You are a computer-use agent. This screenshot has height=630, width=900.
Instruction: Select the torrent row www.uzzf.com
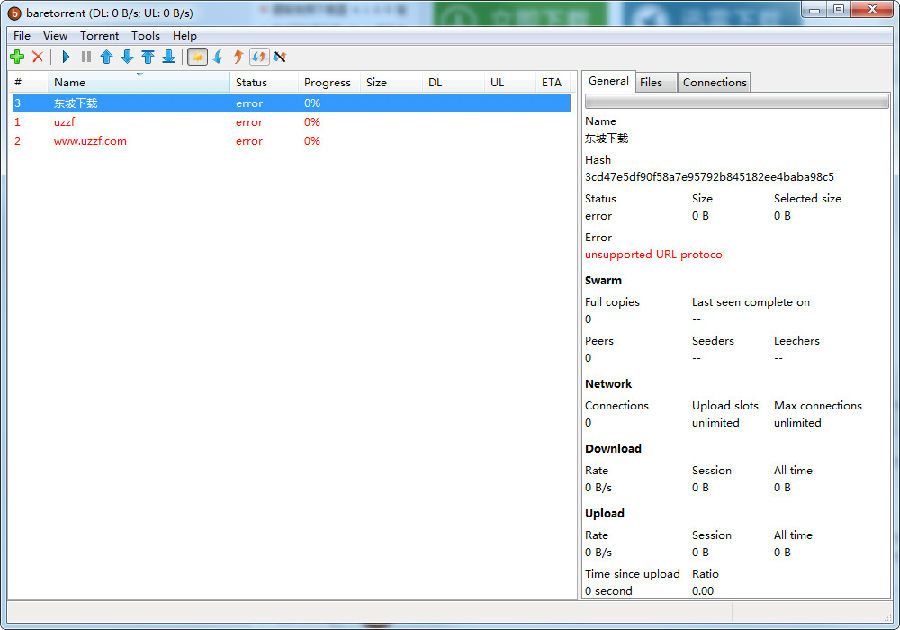(x=292, y=141)
